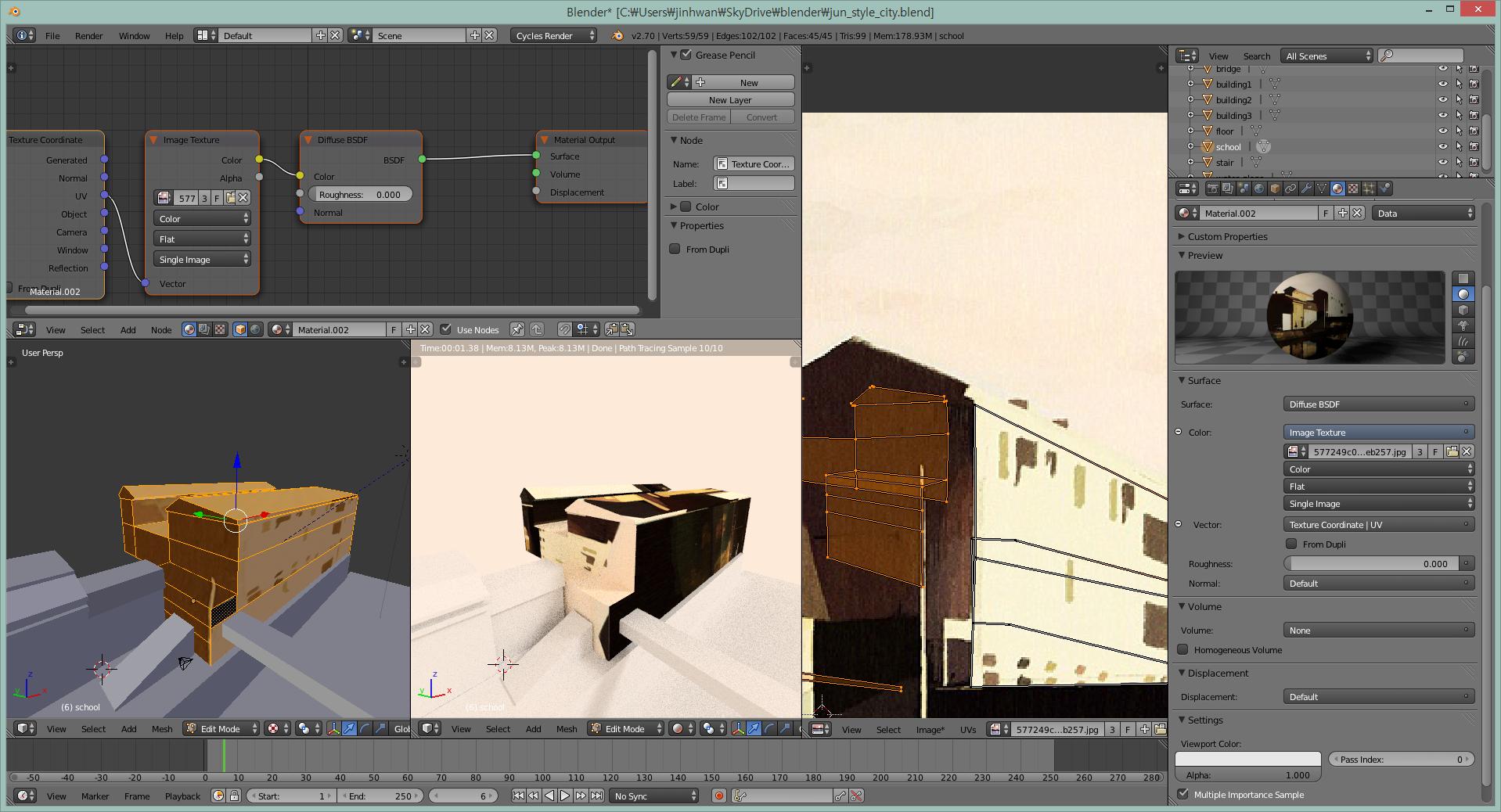Open the File menu

52,35
